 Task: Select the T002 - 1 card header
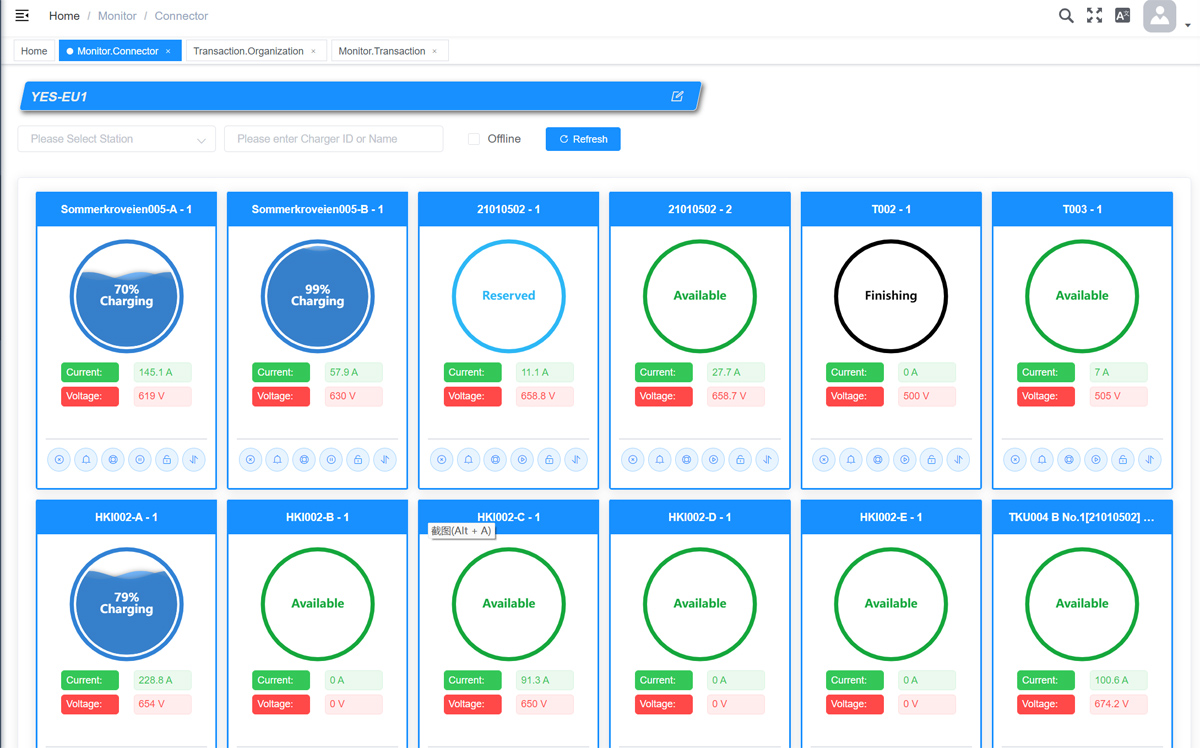890,209
